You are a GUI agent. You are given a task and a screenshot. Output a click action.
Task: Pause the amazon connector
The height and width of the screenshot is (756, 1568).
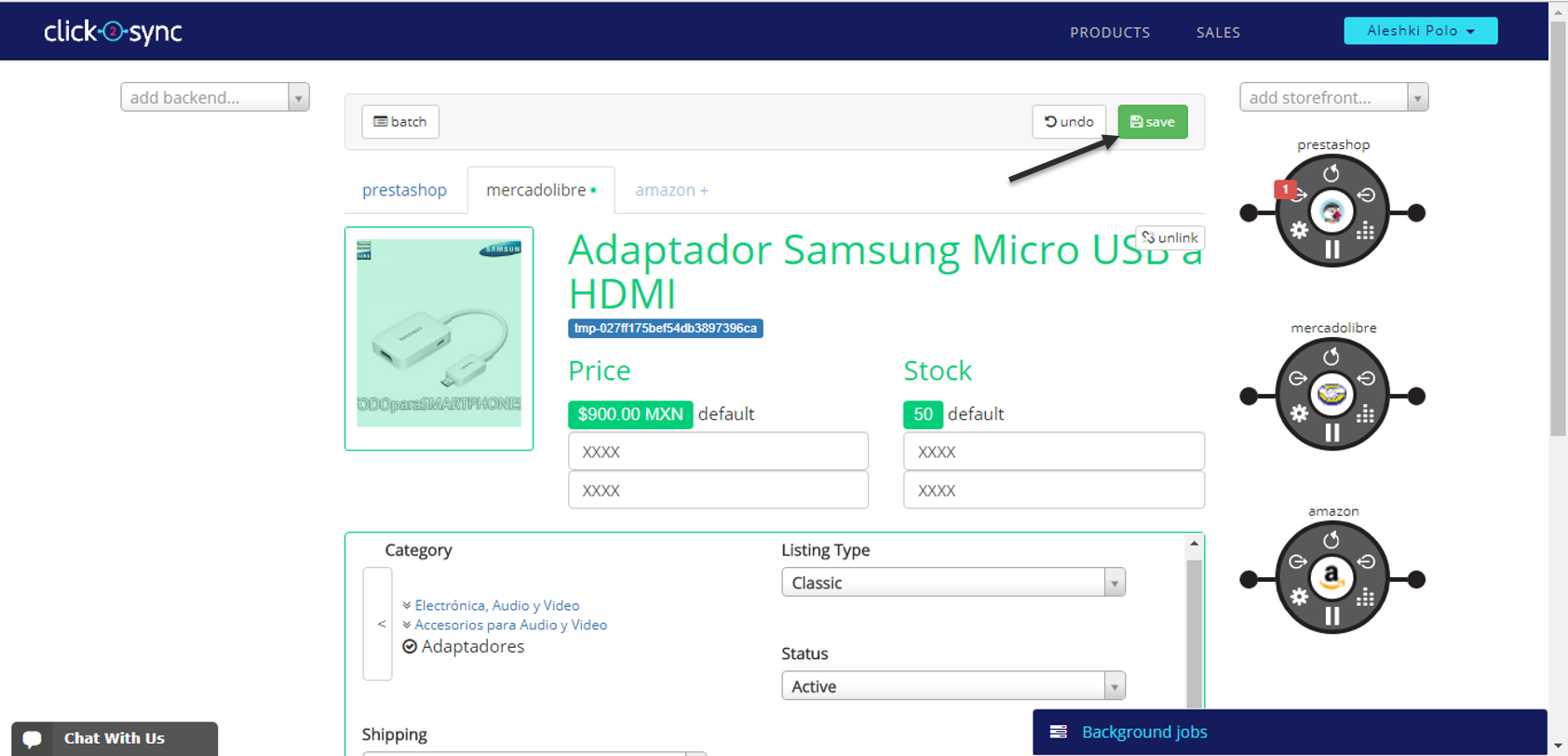pos(1332,616)
